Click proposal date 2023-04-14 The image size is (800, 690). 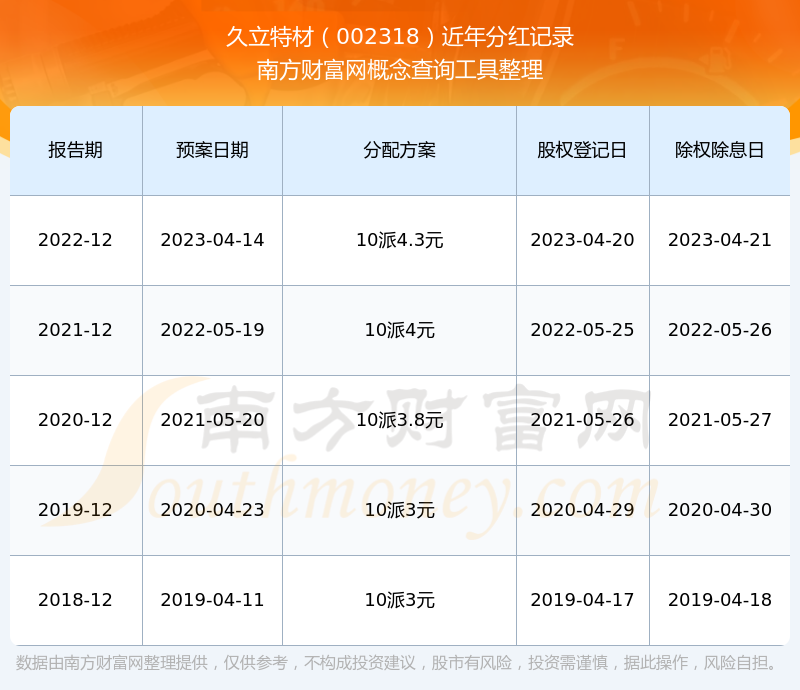tap(212, 240)
